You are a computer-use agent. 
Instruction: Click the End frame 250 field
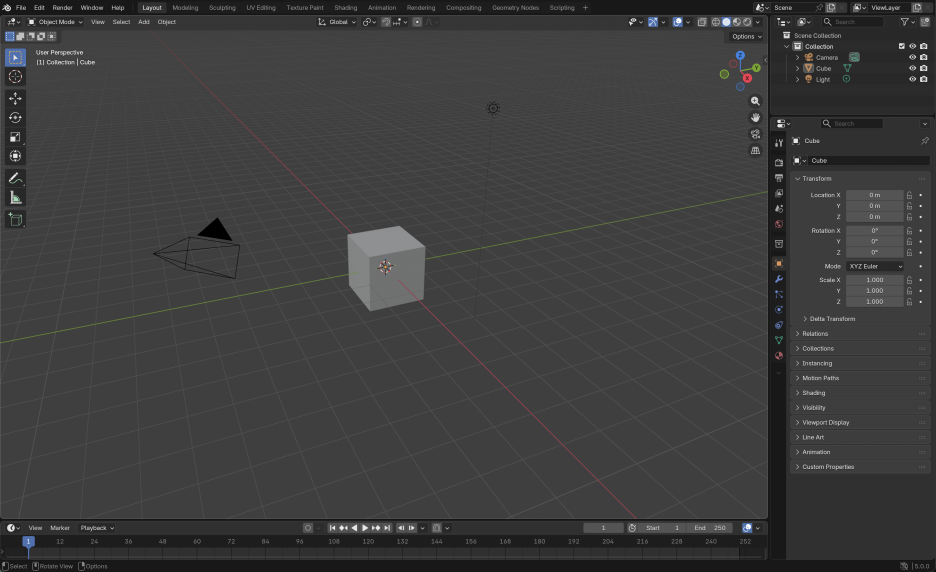click(x=710, y=528)
